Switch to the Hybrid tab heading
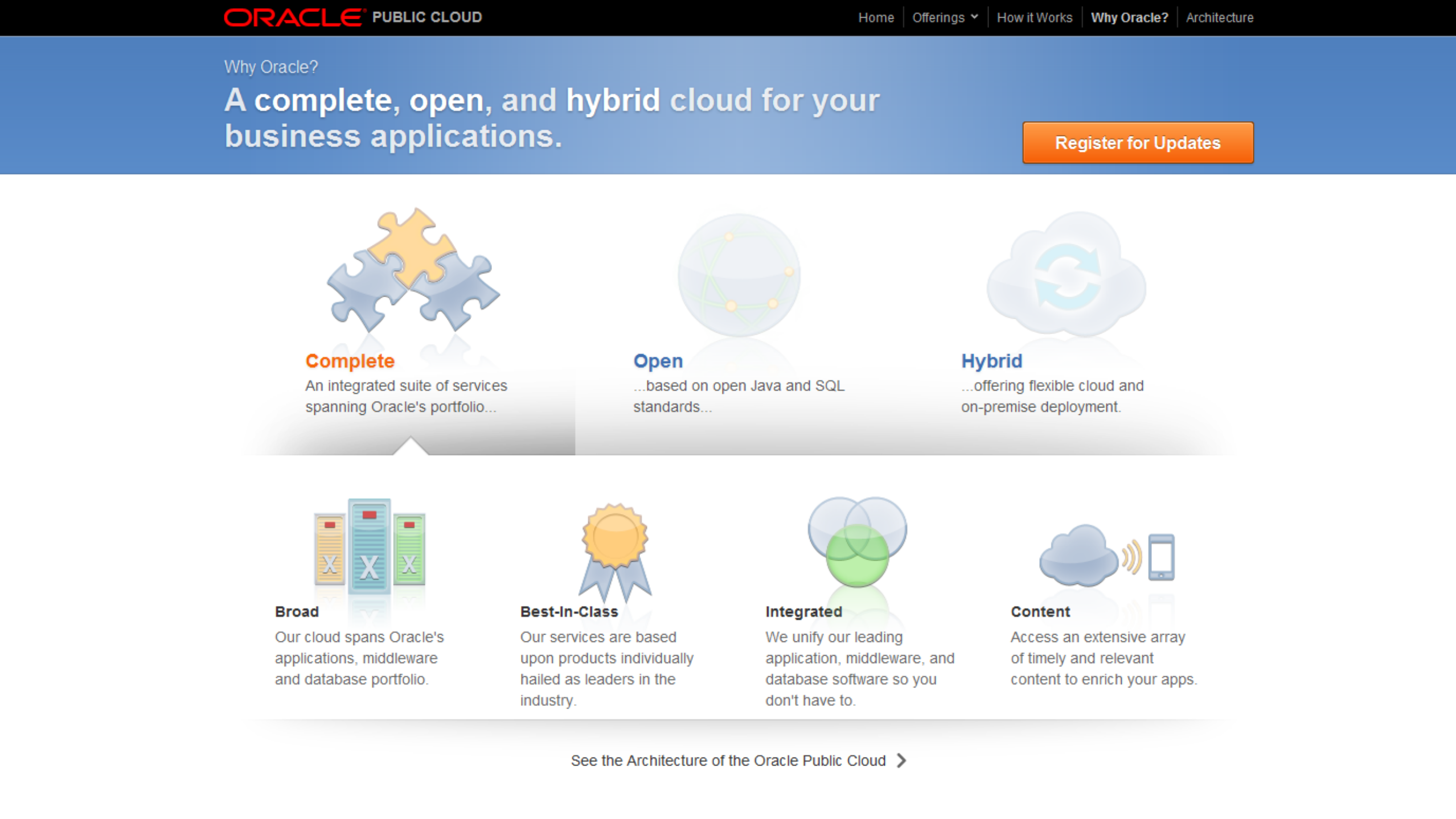Viewport: 1456px width, 819px height. pos(991,361)
